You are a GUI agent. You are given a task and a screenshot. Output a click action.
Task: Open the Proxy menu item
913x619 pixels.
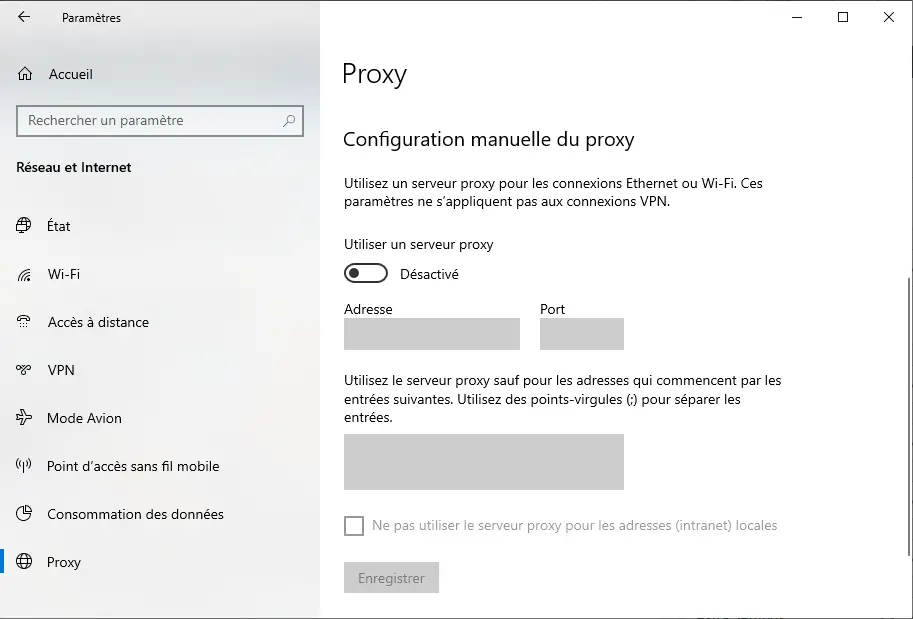(x=63, y=562)
